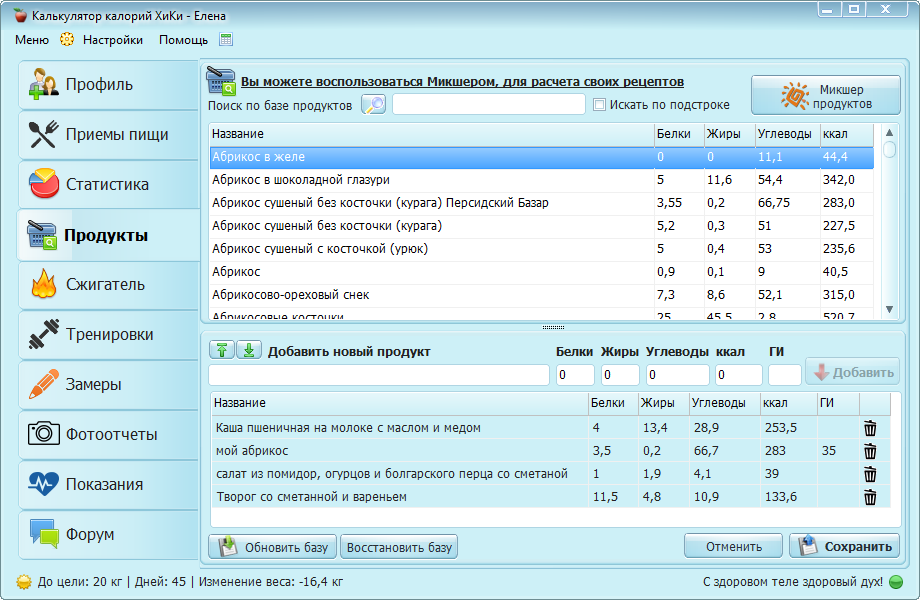
Task: Open the Микшер продуктов tool
Action: click(x=825, y=96)
